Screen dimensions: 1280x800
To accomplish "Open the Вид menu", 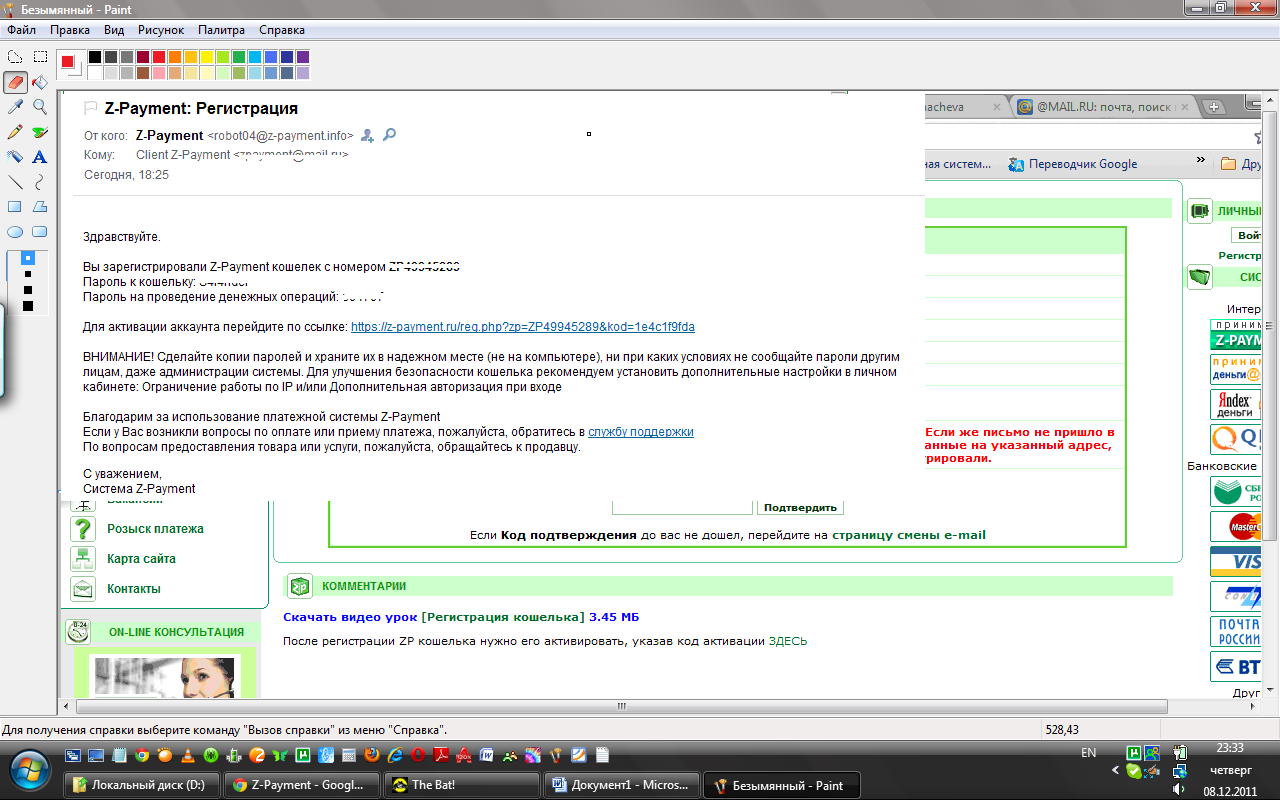I will [114, 30].
